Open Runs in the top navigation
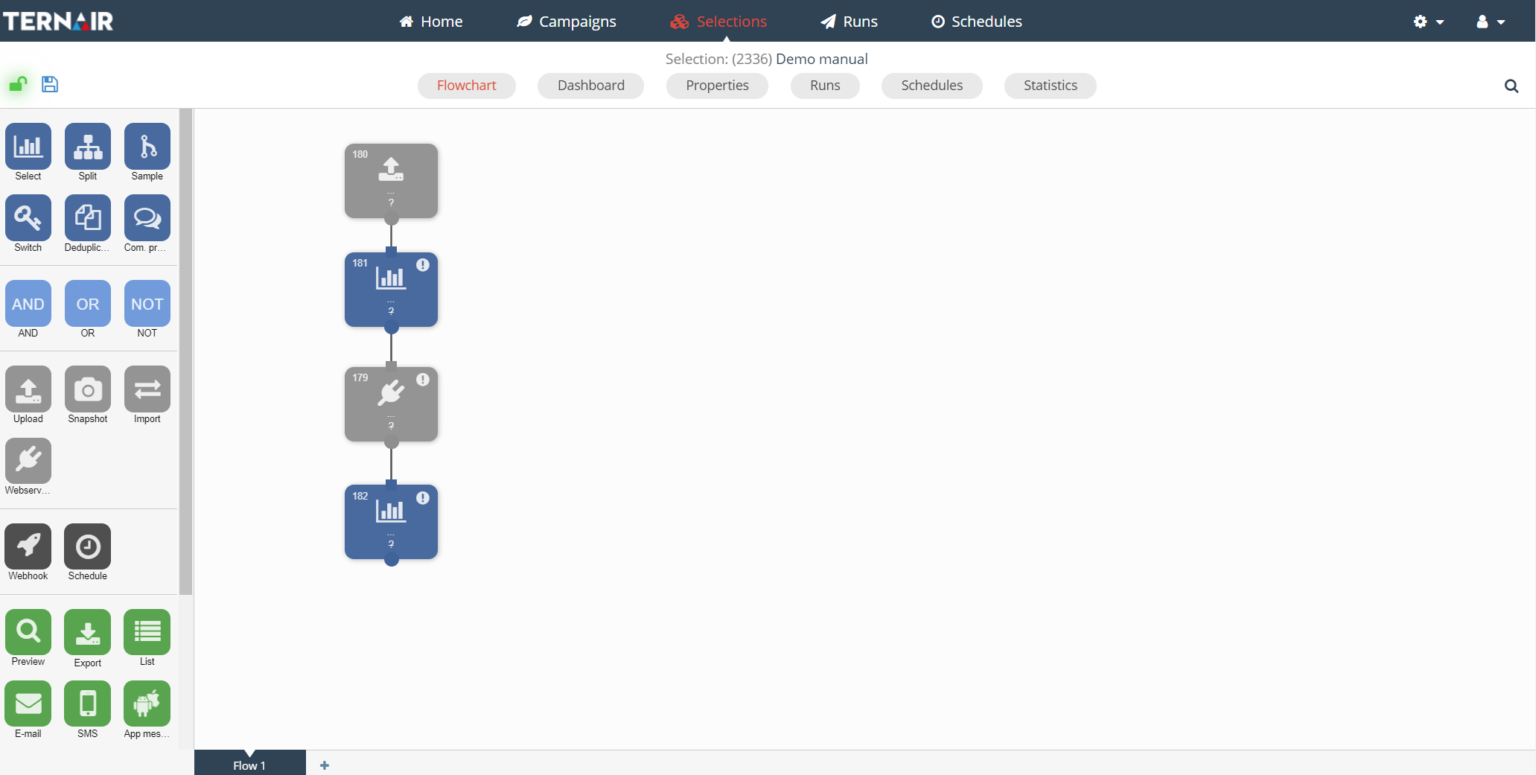Image resolution: width=1536 pixels, height=775 pixels. [x=849, y=21]
